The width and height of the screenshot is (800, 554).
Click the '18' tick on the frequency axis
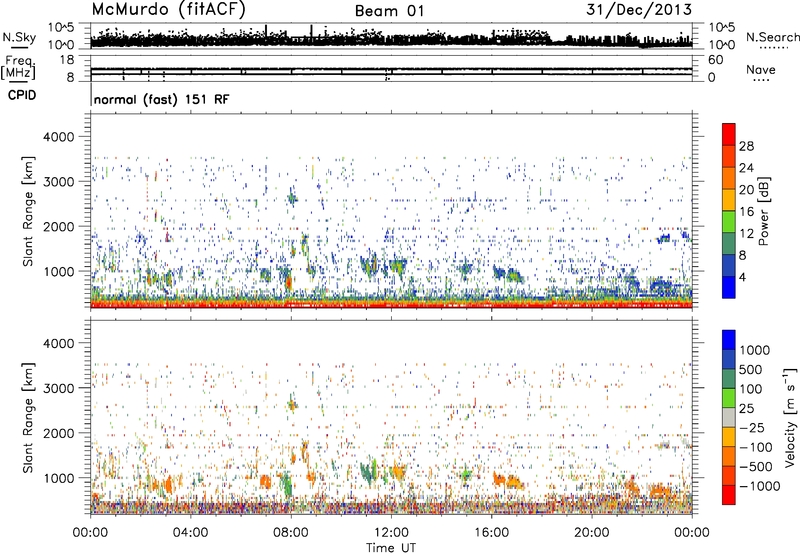(x=66, y=60)
